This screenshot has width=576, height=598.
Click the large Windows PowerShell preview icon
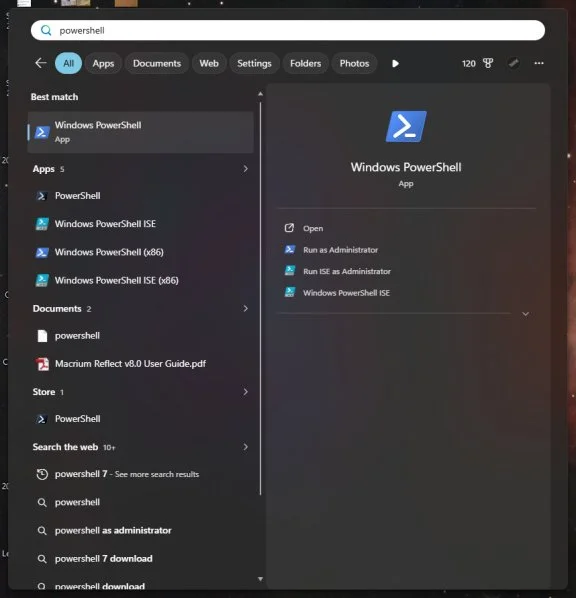tap(406, 127)
